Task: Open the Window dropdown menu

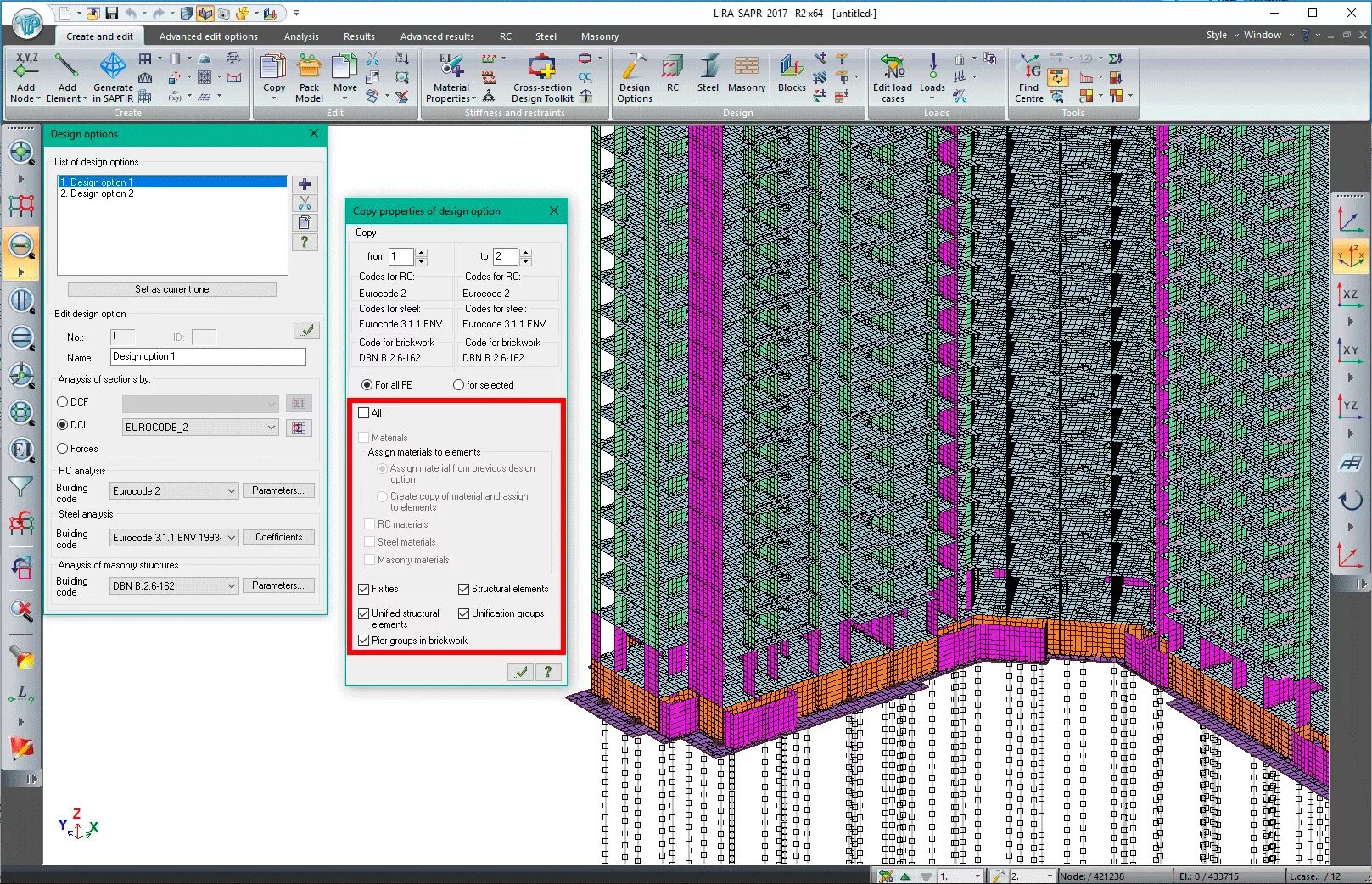Action: coord(1268,36)
